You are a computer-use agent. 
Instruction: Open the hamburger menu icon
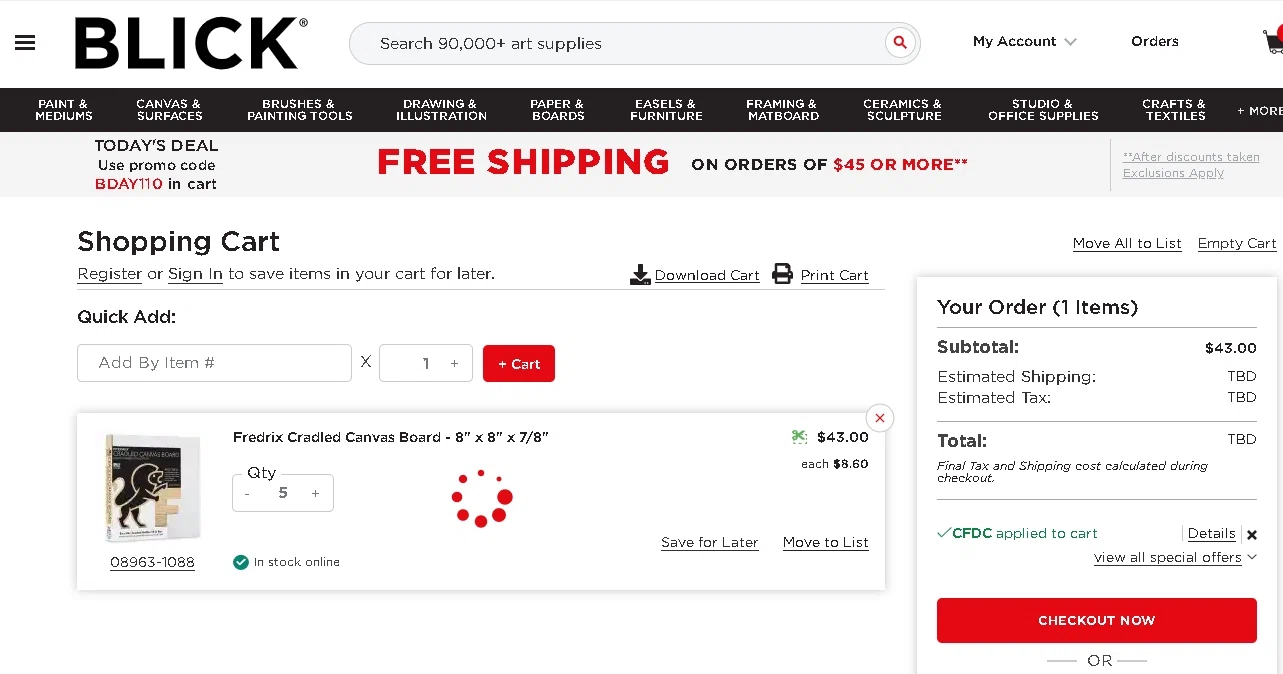25,42
